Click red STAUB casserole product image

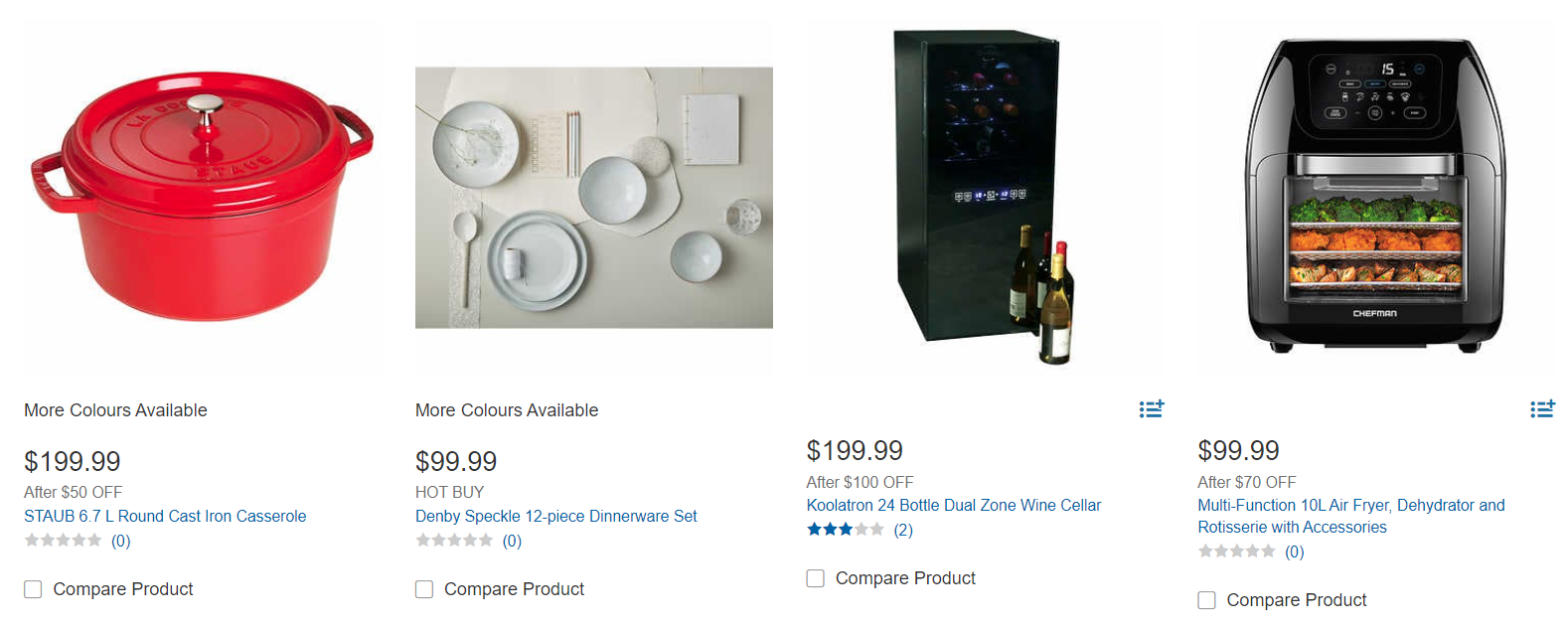click(x=203, y=199)
